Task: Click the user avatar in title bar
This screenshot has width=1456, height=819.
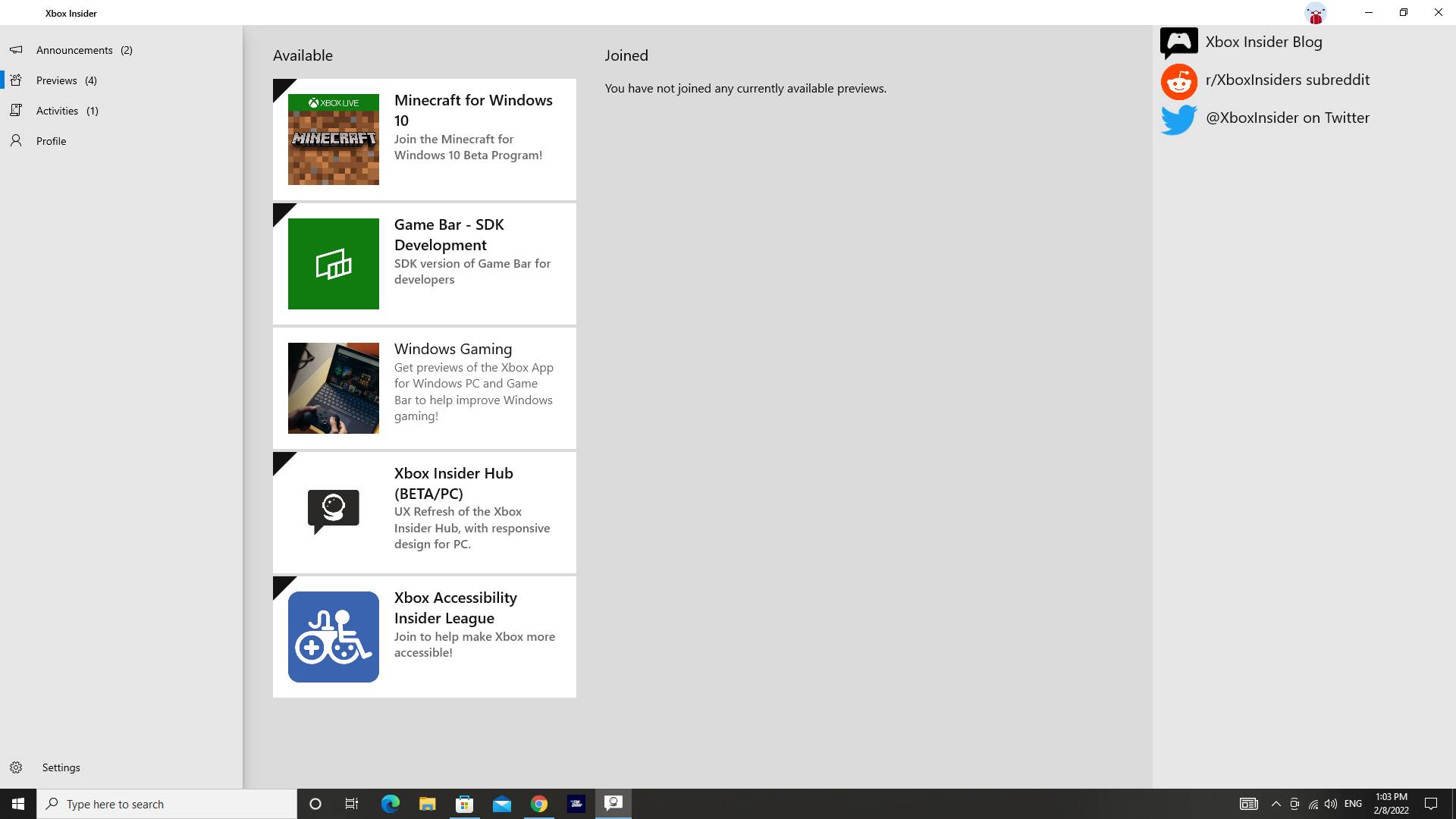Action: click(x=1315, y=13)
